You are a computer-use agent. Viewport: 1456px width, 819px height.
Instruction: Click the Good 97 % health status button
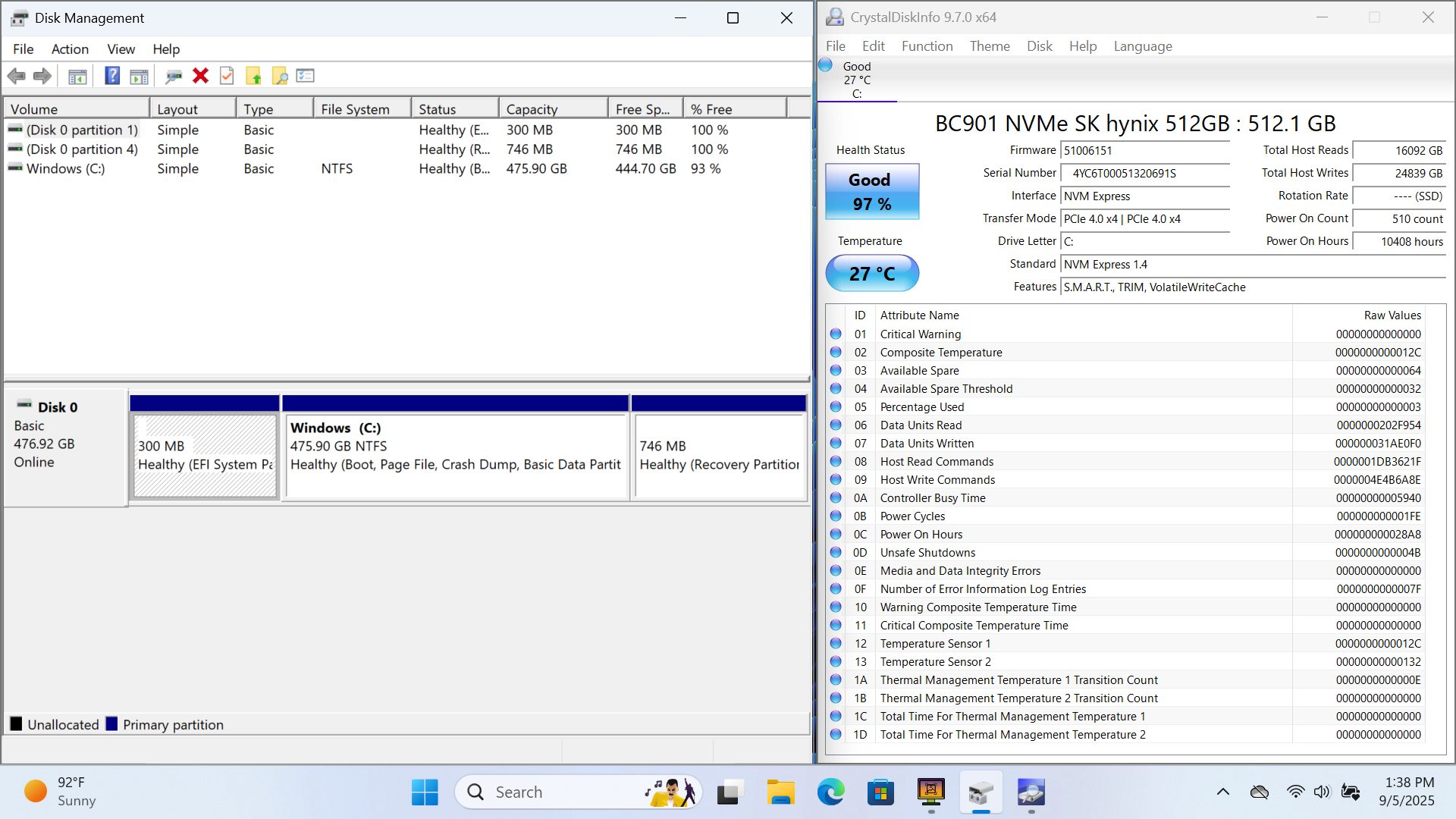872,192
